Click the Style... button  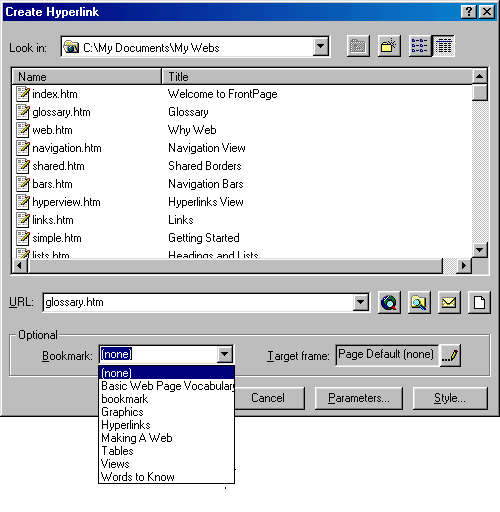450,398
